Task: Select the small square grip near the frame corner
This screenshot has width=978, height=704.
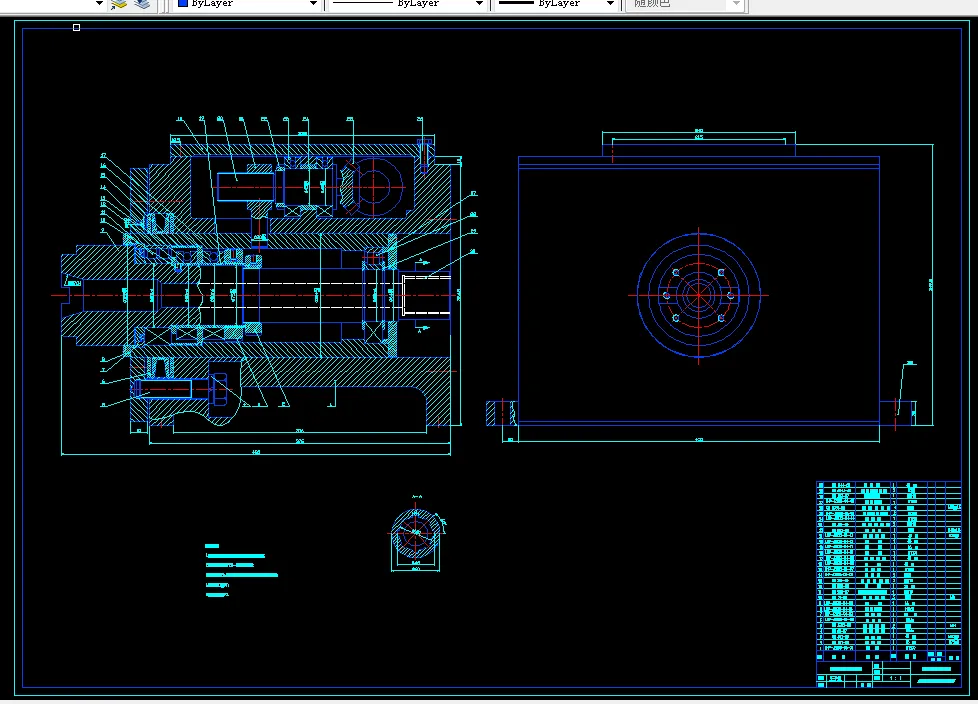Action: [x=77, y=27]
